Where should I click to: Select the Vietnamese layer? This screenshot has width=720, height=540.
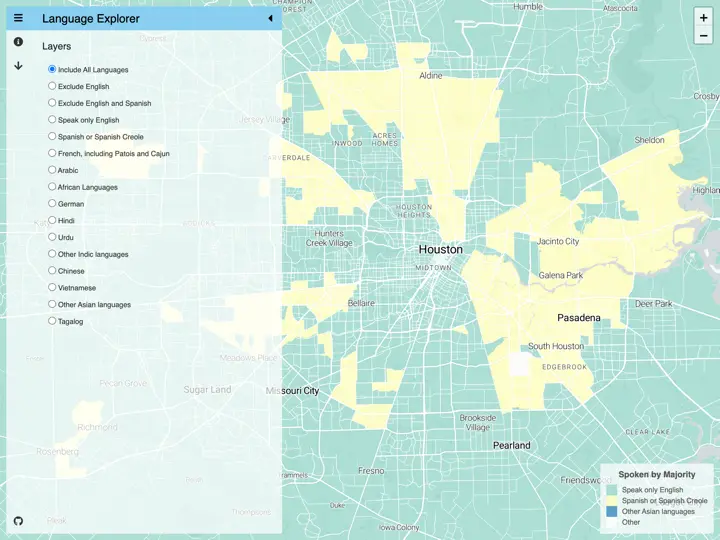(52, 287)
